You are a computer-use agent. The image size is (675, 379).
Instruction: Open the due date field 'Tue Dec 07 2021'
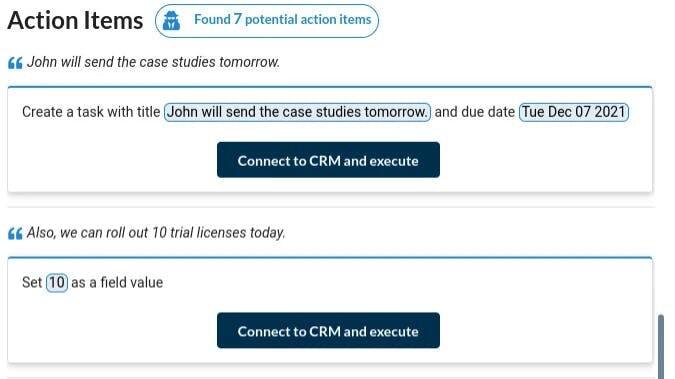574,112
